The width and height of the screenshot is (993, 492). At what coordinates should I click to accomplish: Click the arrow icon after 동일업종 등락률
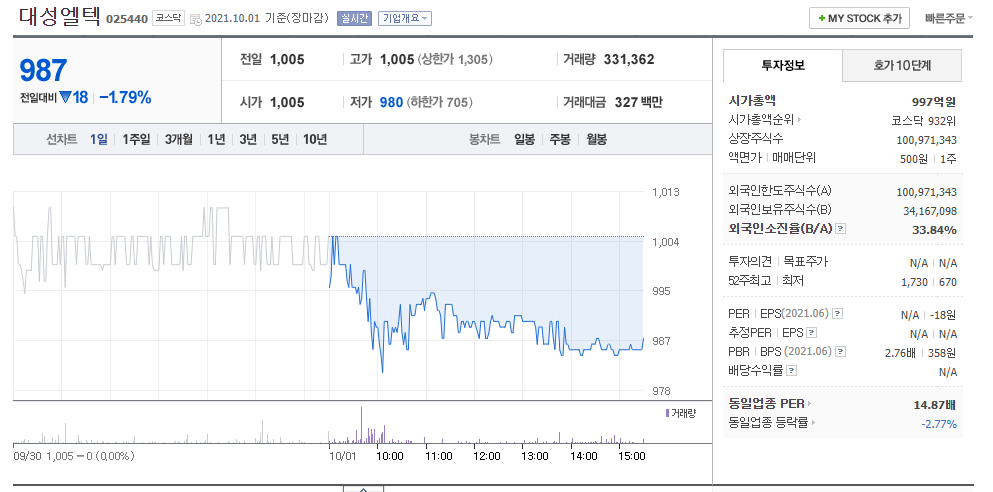click(813, 422)
